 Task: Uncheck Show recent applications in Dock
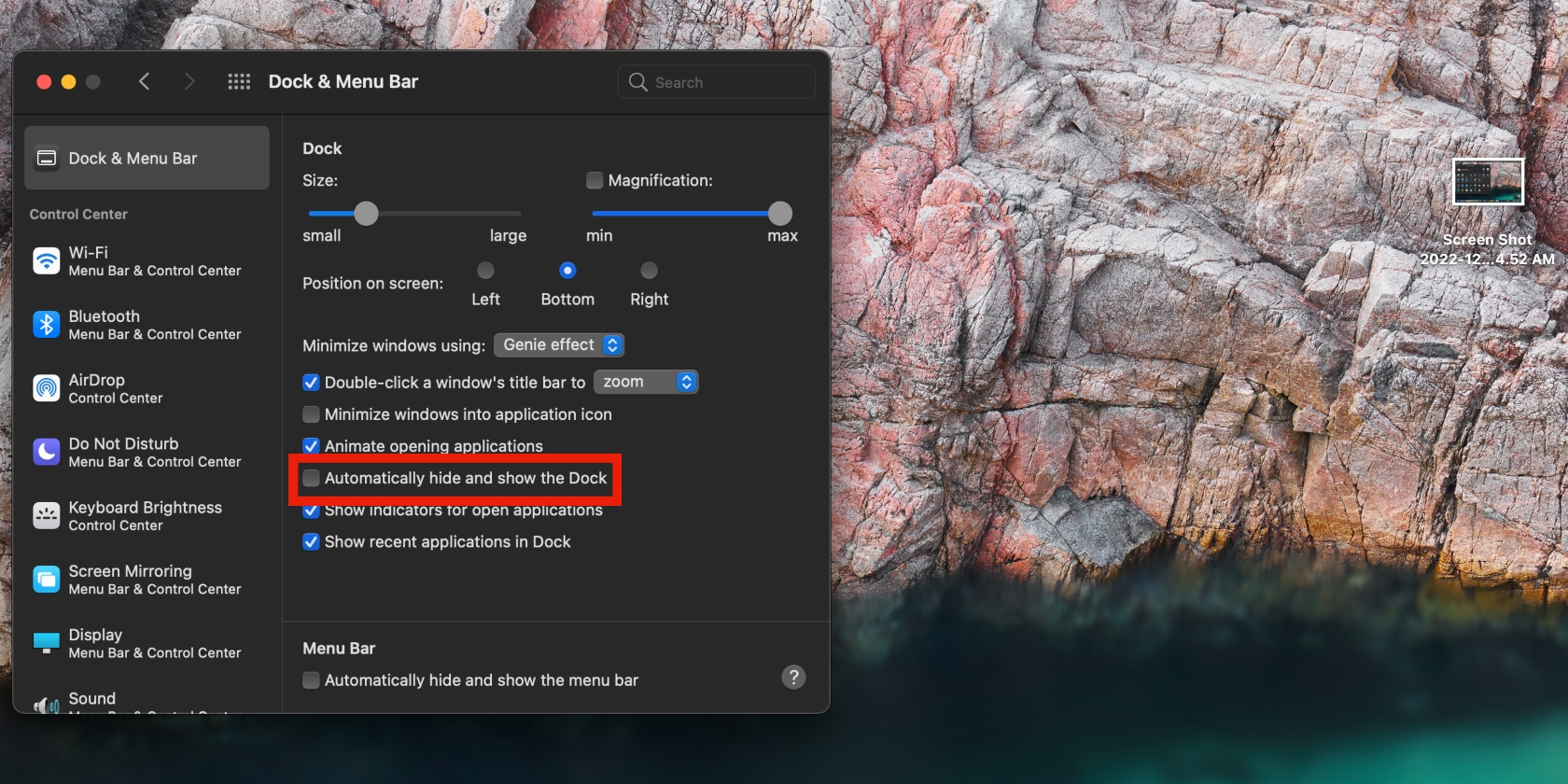[312, 542]
